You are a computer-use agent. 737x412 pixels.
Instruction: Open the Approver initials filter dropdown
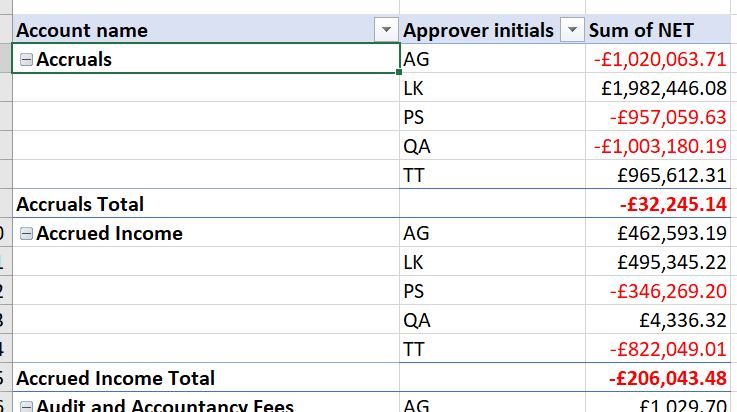tap(572, 31)
